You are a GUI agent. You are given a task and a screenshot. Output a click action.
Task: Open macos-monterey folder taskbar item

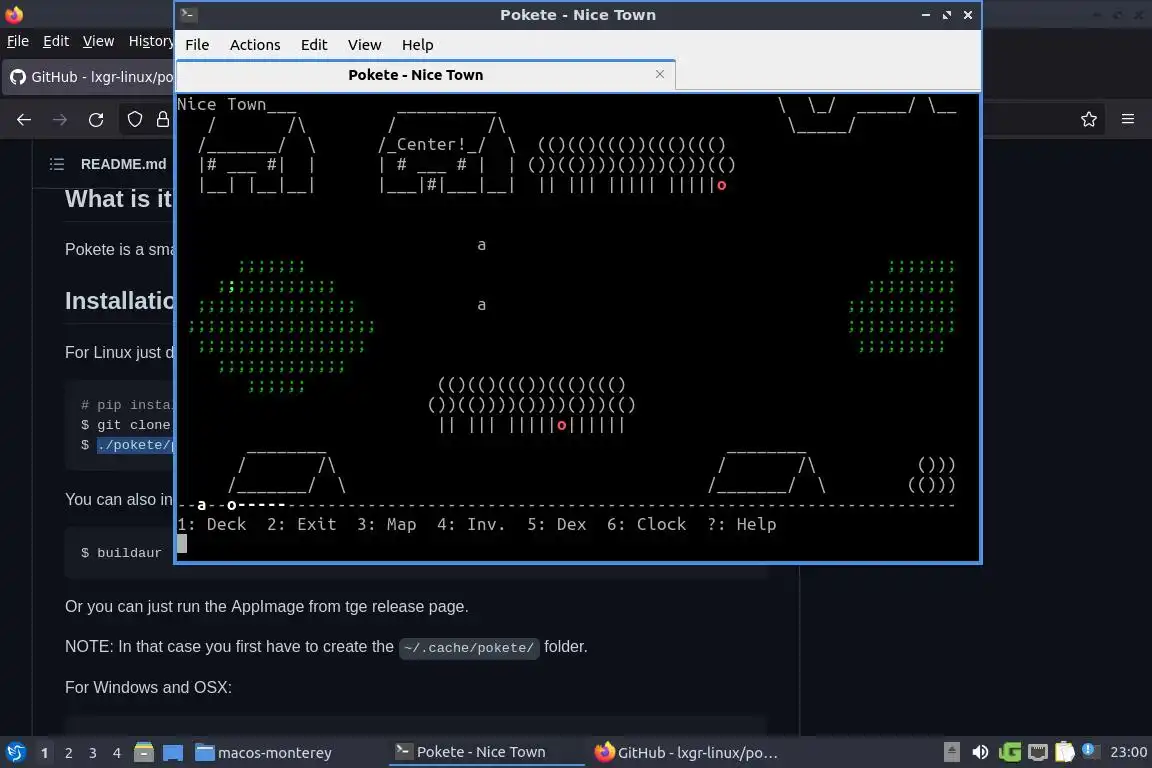(264, 752)
